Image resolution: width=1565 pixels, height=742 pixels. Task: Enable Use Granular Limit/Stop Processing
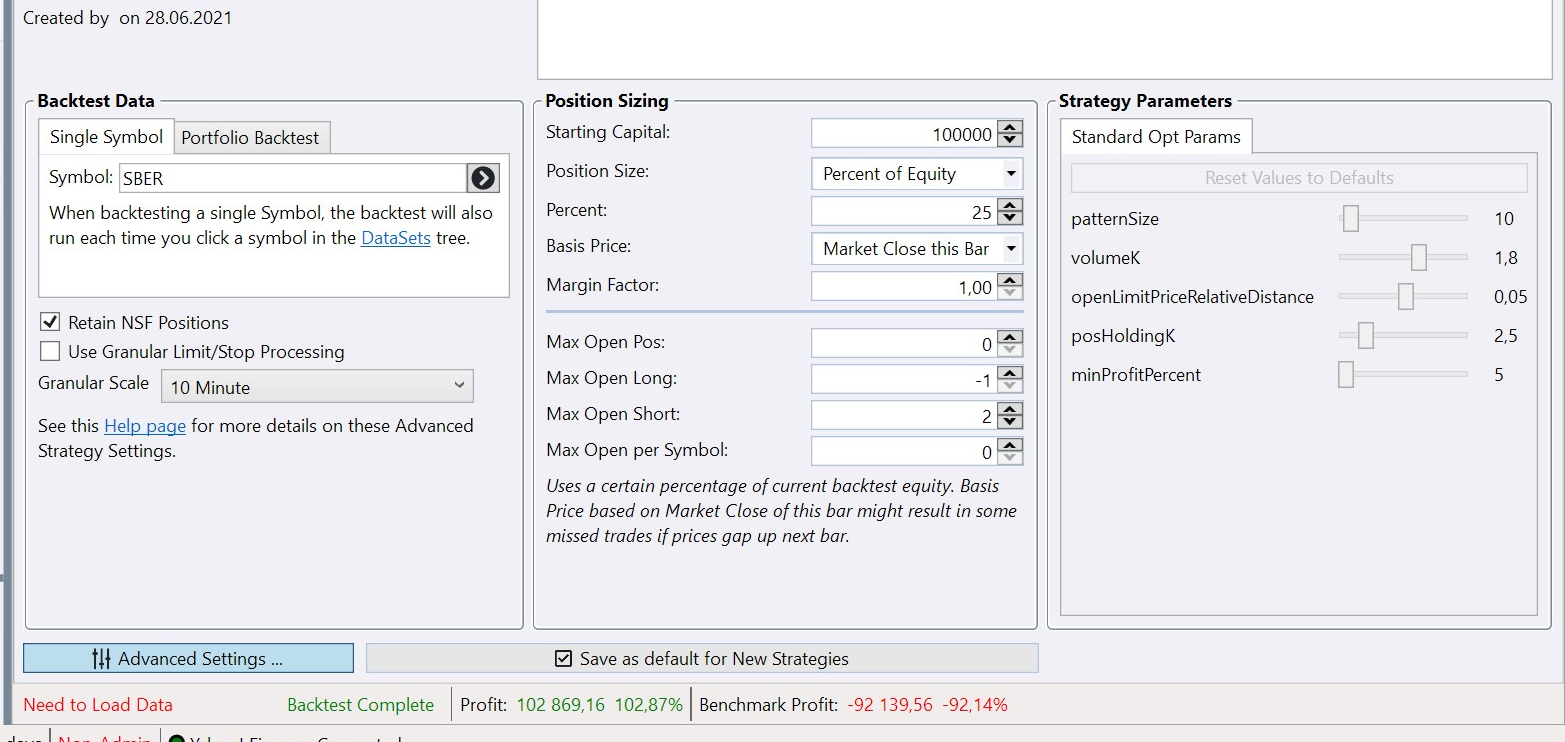click(x=49, y=351)
